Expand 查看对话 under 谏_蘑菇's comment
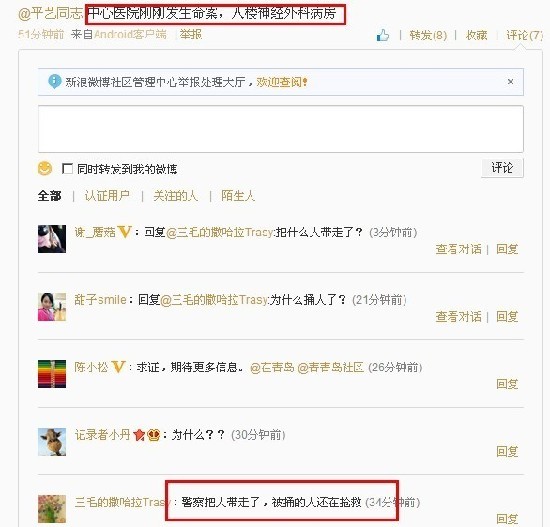The height and width of the screenshot is (527, 550). pos(458,249)
